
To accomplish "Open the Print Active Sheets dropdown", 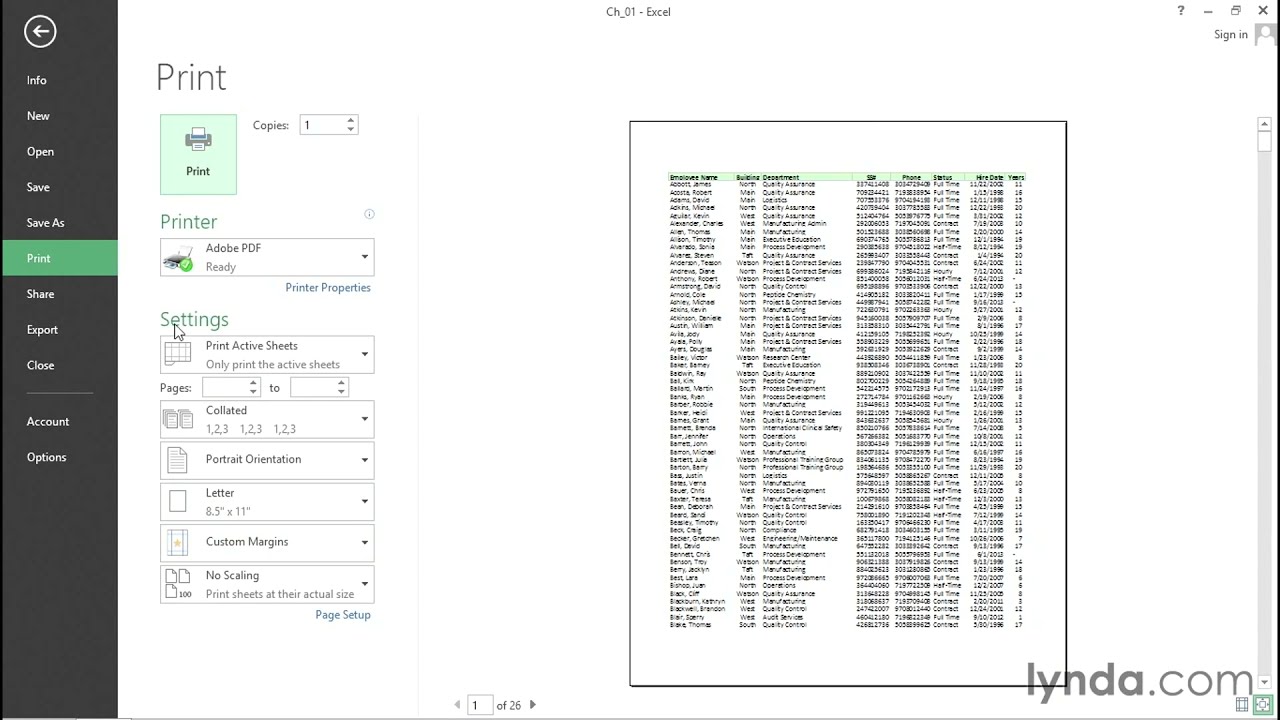I will coord(267,355).
